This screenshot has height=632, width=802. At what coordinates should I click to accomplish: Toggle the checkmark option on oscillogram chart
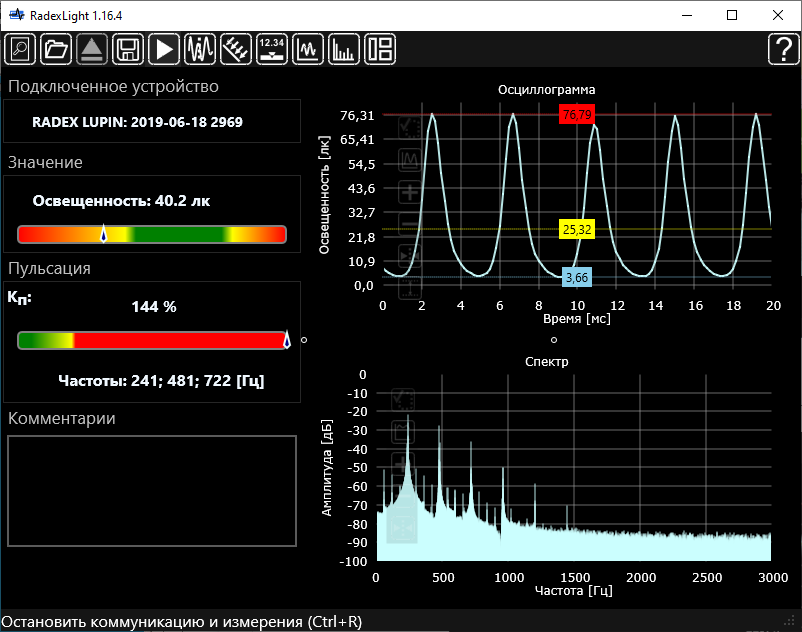410,127
